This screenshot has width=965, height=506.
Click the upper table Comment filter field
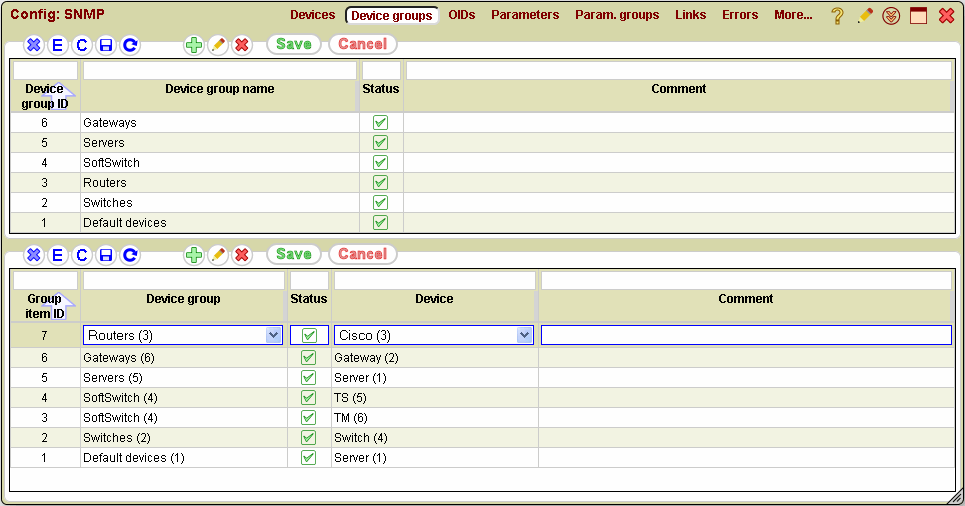[678, 70]
